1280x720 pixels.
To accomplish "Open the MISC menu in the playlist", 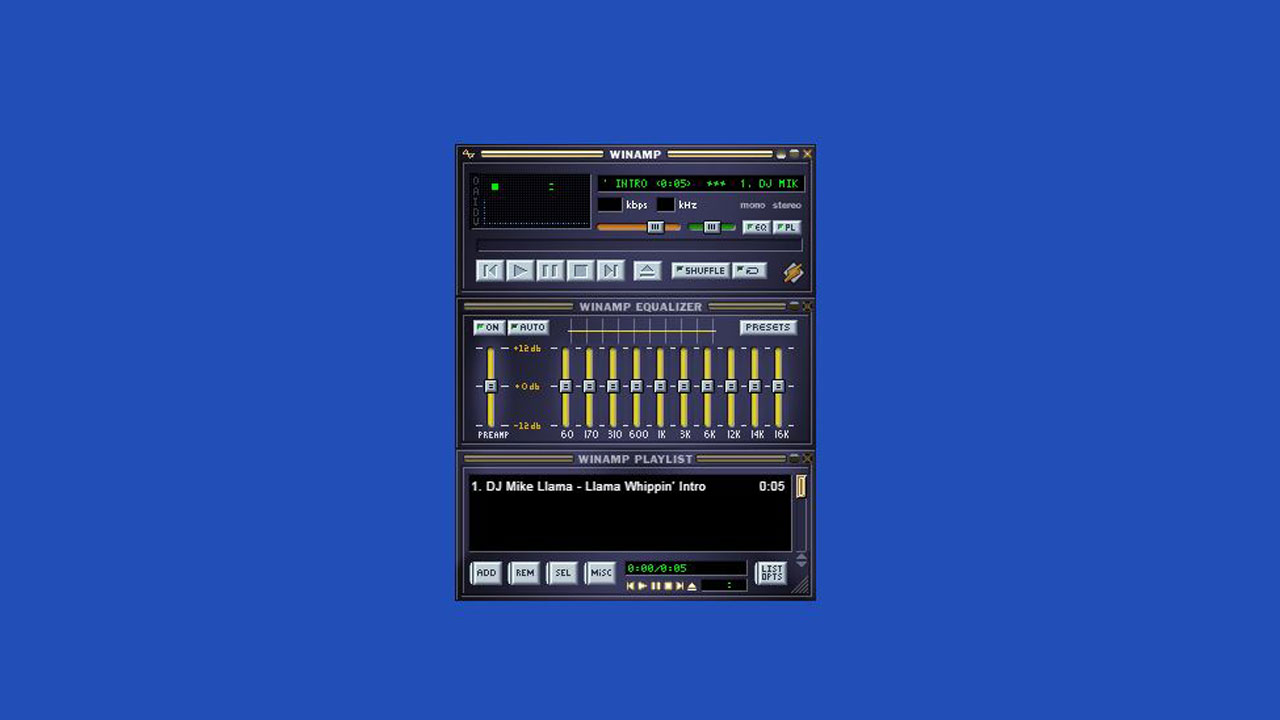I will click(x=599, y=573).
